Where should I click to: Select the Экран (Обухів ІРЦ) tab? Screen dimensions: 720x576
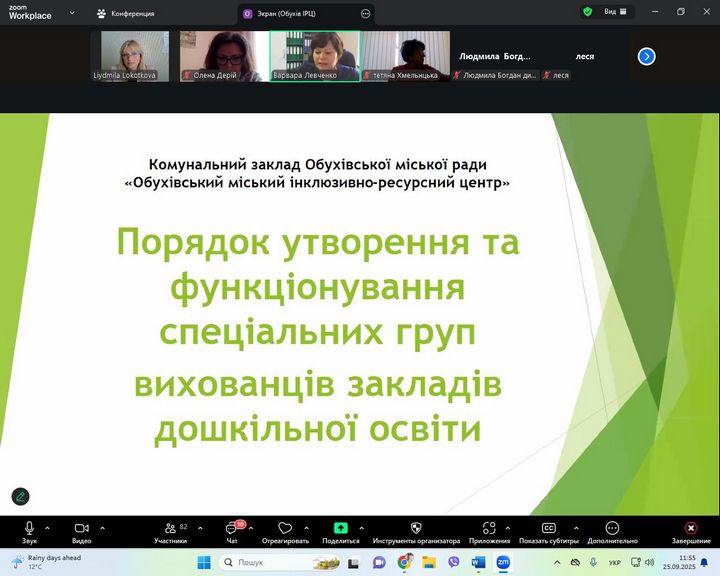tap(300, 14)
